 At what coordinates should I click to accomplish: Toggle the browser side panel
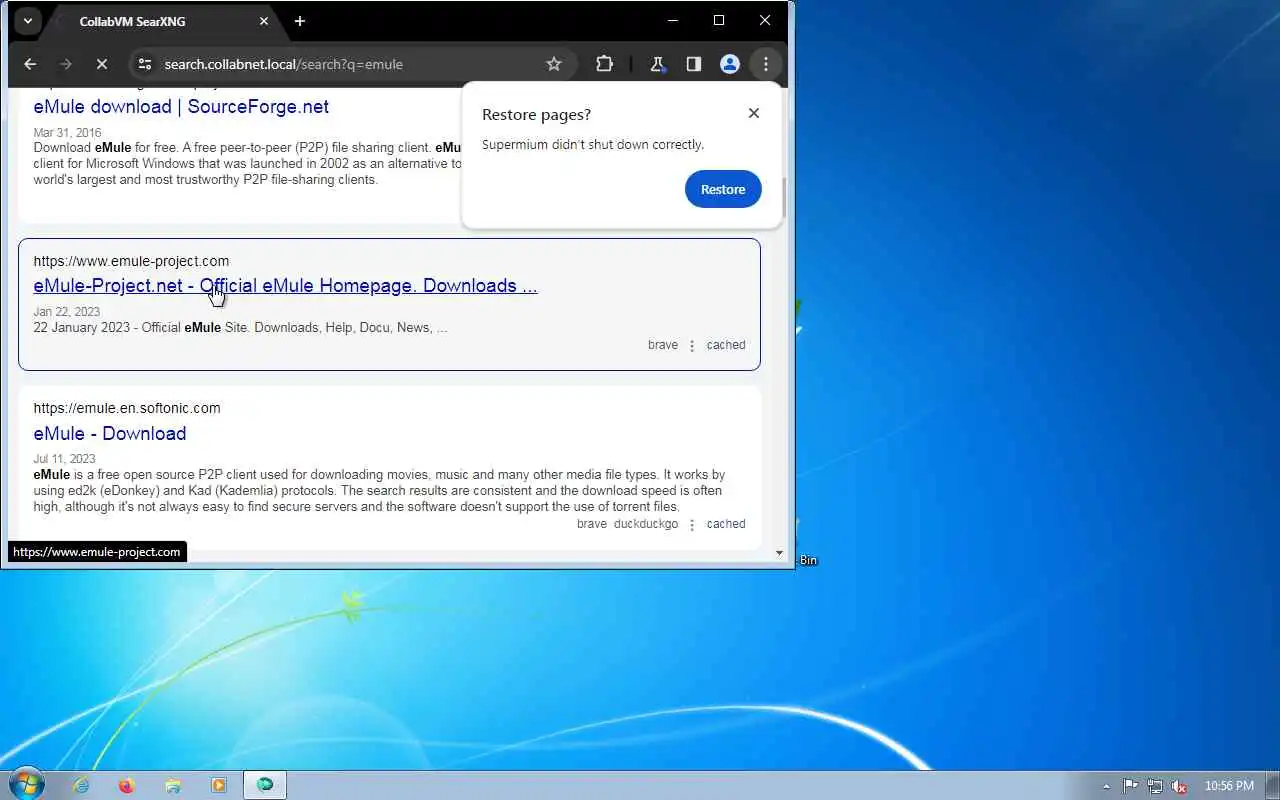pos(693,64)
